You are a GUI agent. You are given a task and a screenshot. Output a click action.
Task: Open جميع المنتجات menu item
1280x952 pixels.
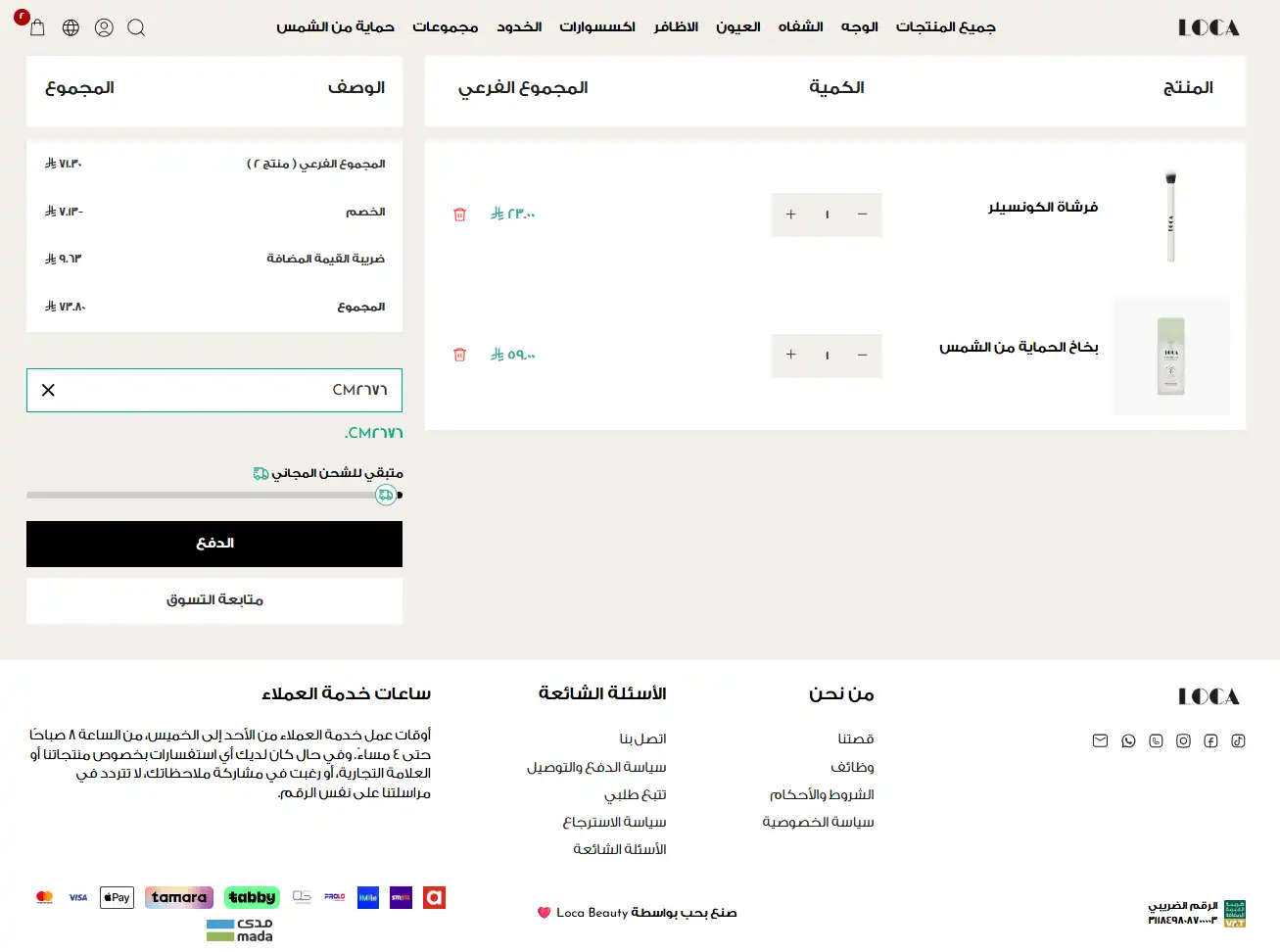945,27
